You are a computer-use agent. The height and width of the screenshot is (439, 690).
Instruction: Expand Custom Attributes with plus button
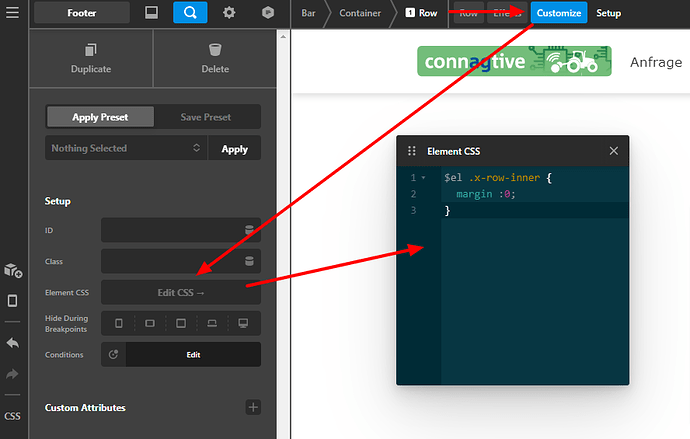(253, 407)
